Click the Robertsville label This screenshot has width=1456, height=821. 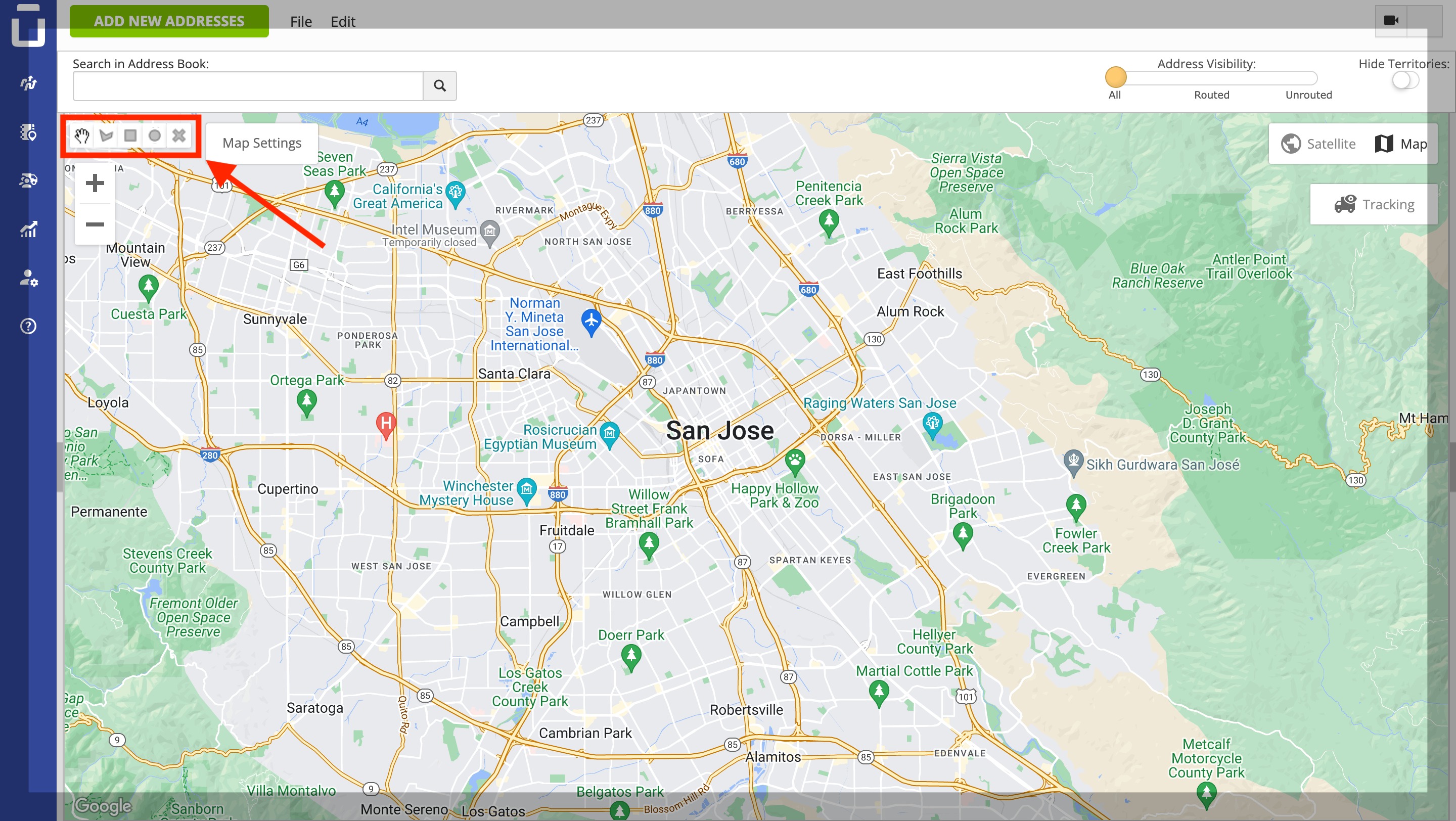[x=747, y=710]
